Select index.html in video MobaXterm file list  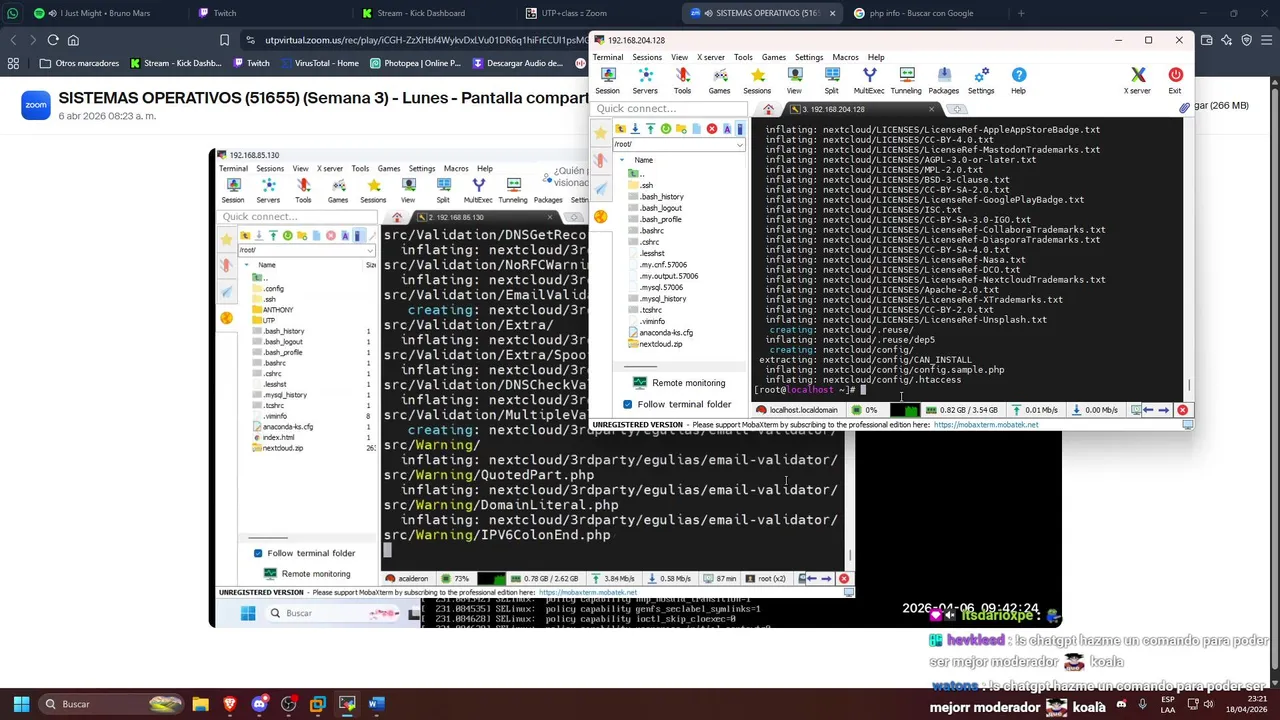click(273, 437)
